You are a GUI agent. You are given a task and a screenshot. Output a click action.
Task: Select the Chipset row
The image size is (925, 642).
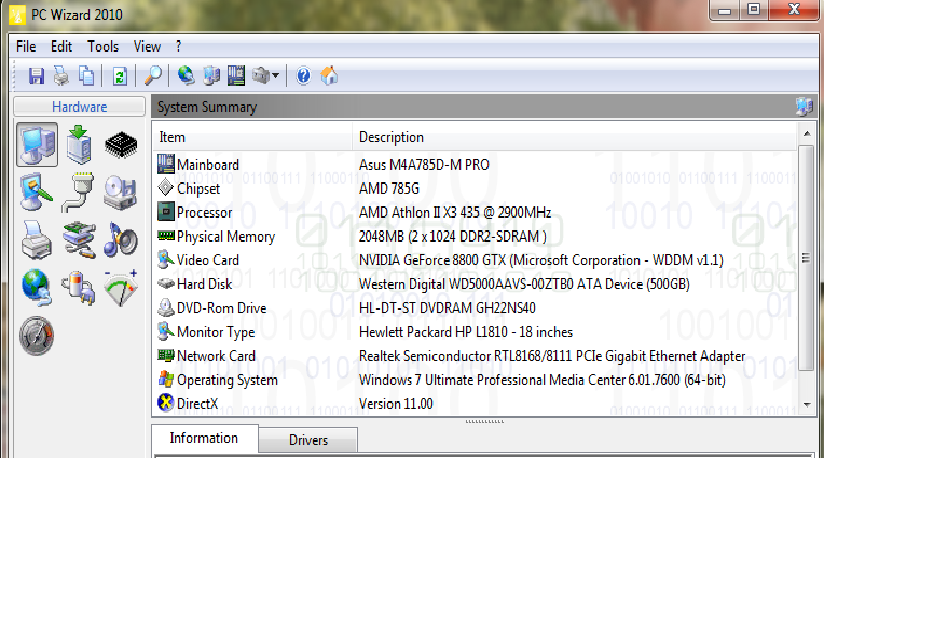coord(475,189)
